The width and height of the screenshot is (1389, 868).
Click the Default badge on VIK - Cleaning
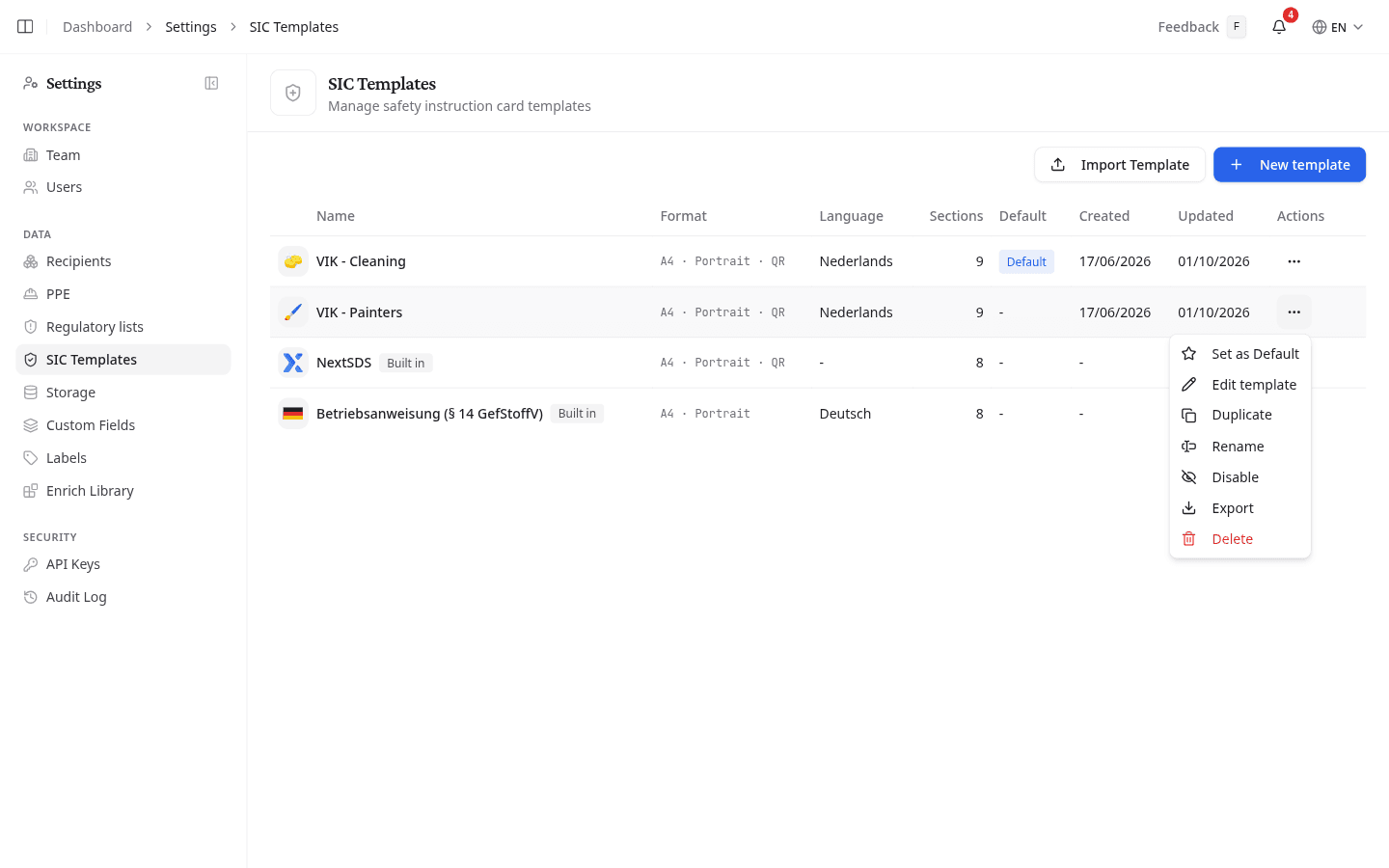1026,261
